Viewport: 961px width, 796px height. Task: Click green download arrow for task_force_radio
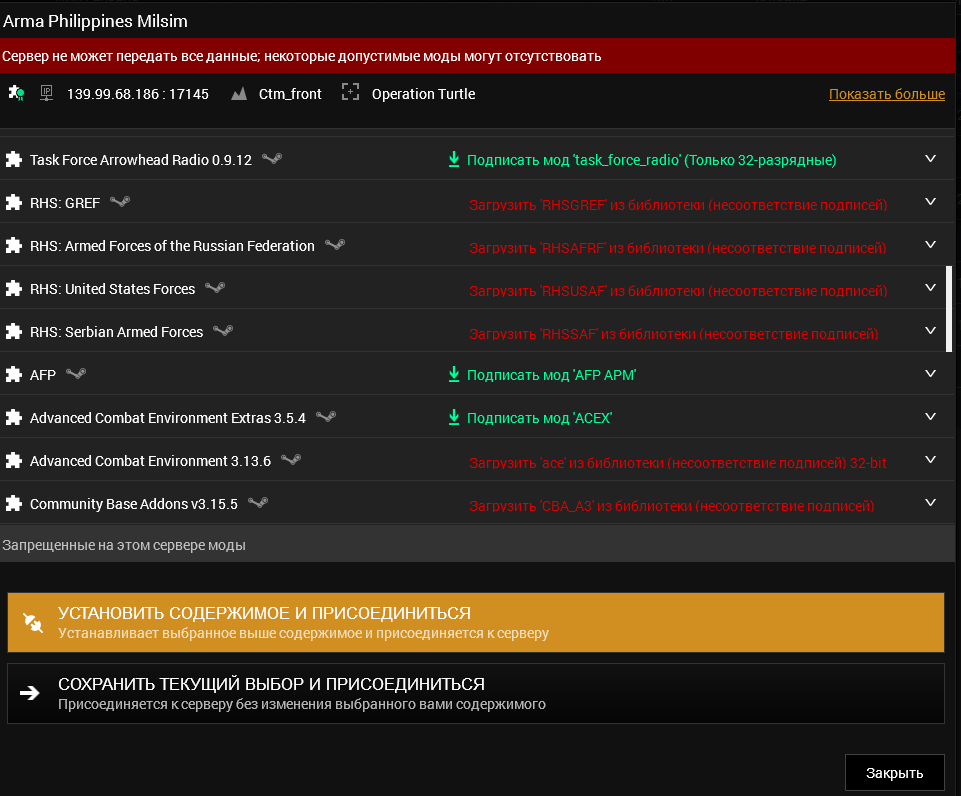coord(454,159)
